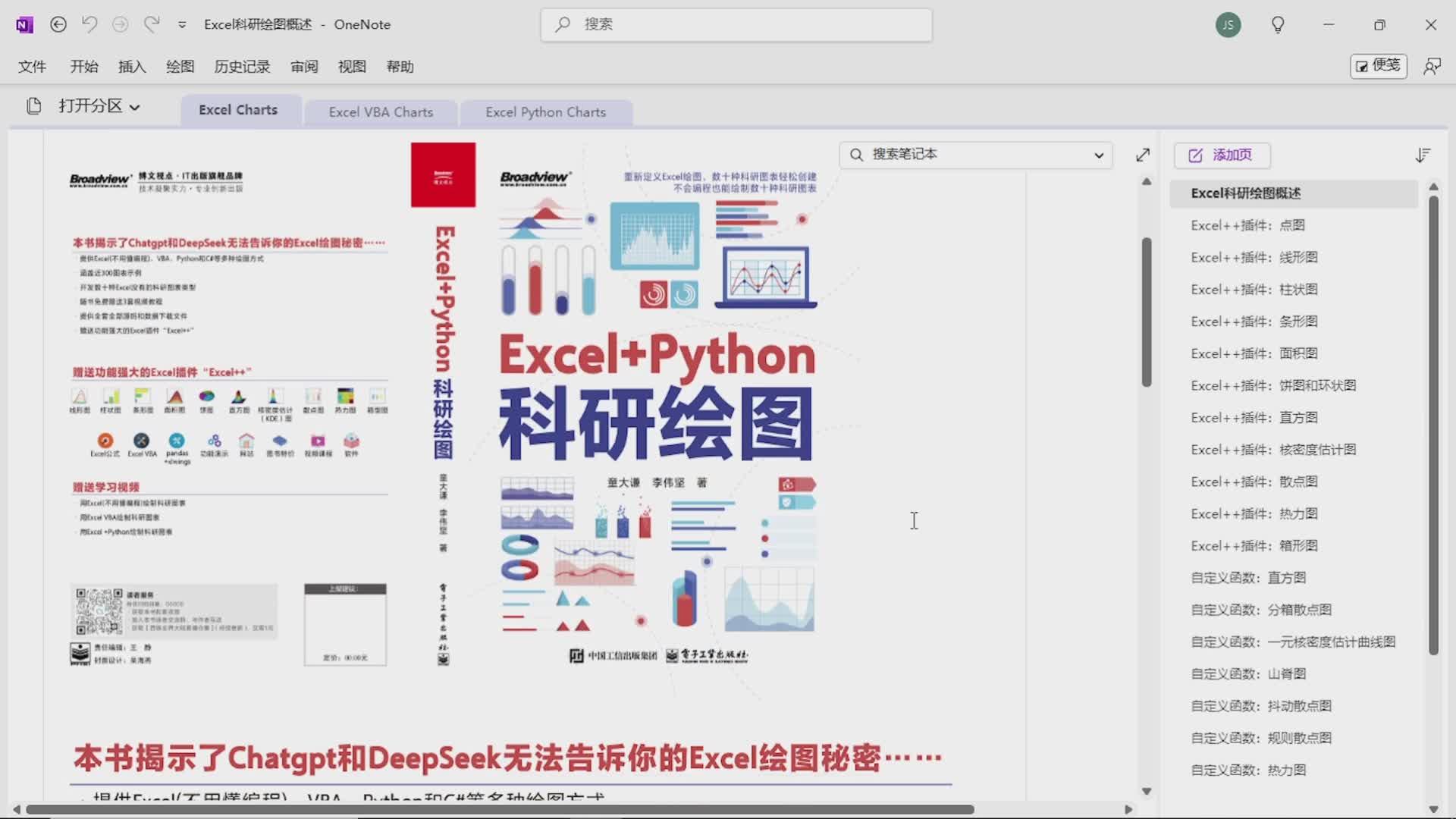1456x819 pixels.
Task: Open the 绘图 ribbon tab
Action: 180,67
